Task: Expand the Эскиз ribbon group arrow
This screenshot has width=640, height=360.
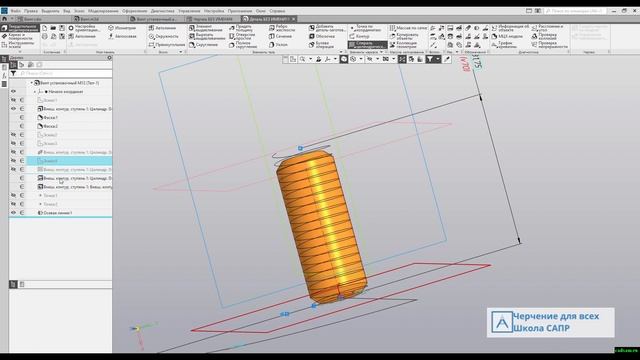Action: [x=180, y=52]
